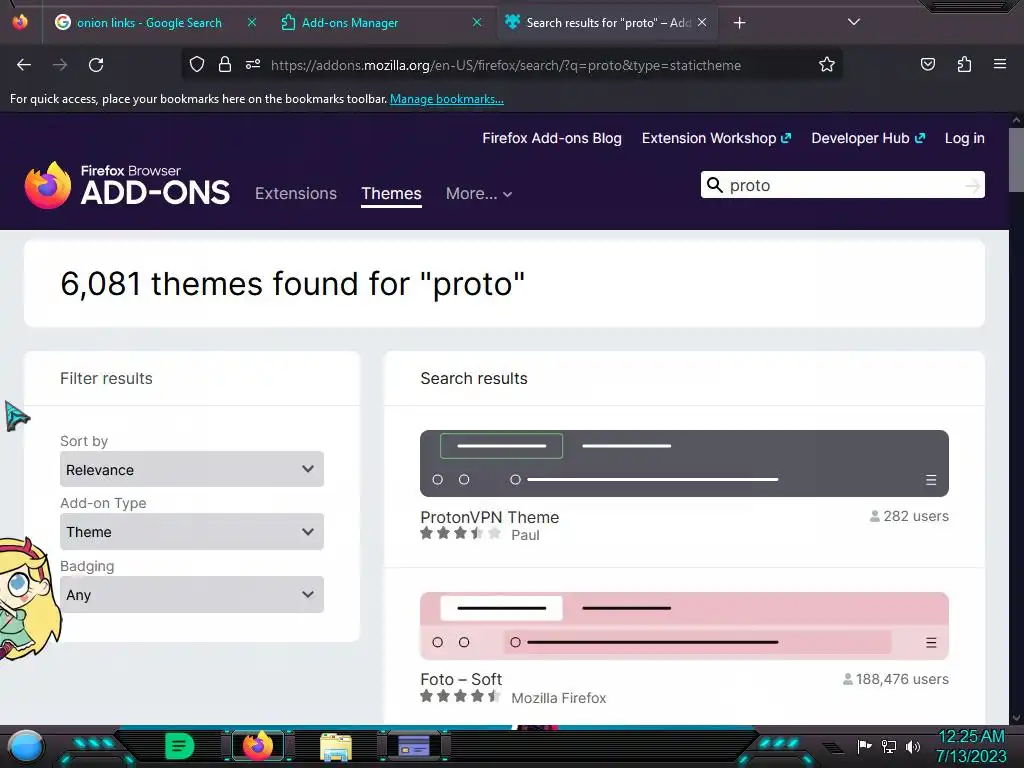
Task: Submit search with the arrow button
Action: (x=972, y=185)
